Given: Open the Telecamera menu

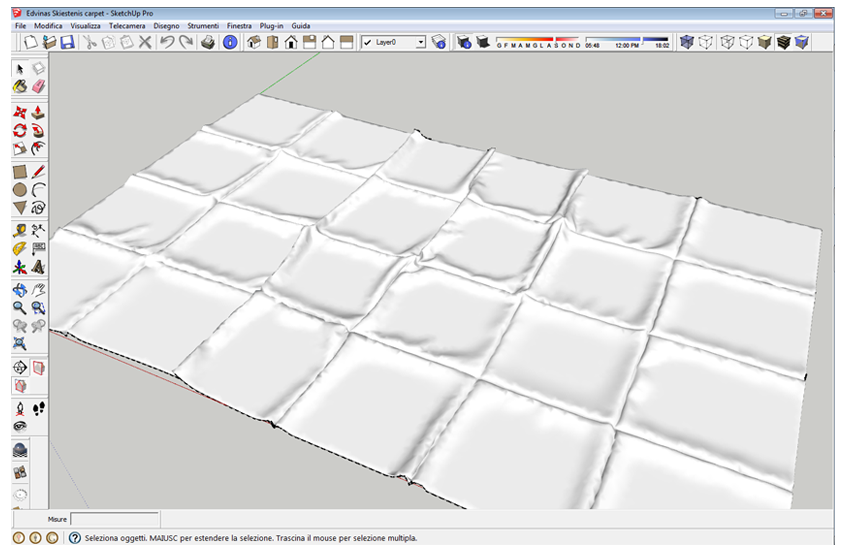Looking at the screenshot, I should (127, 25).
